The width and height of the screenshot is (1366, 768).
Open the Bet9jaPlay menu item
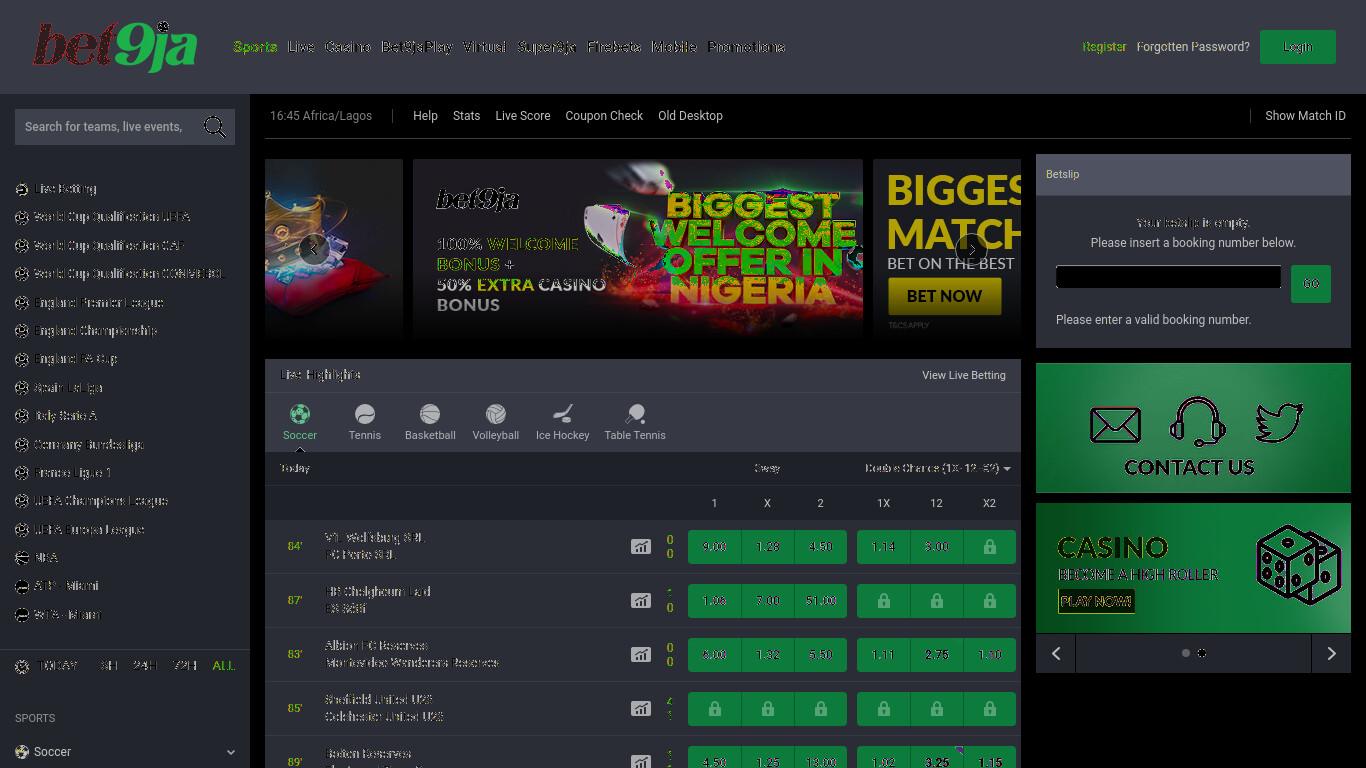pyautogui.click(x=417, y=47)
